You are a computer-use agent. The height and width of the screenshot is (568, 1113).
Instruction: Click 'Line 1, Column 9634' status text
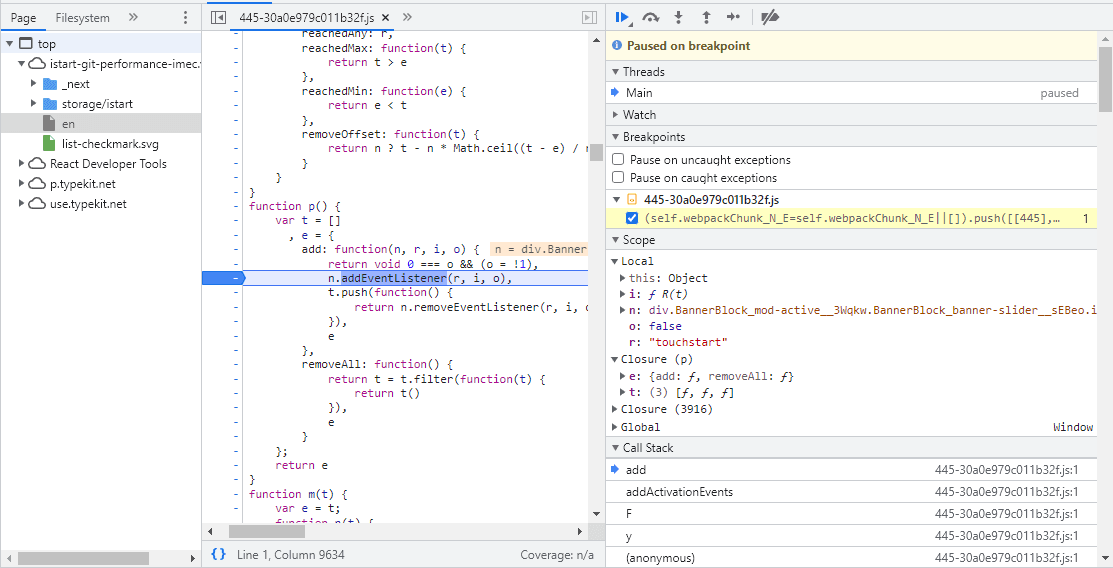point(291,555)
